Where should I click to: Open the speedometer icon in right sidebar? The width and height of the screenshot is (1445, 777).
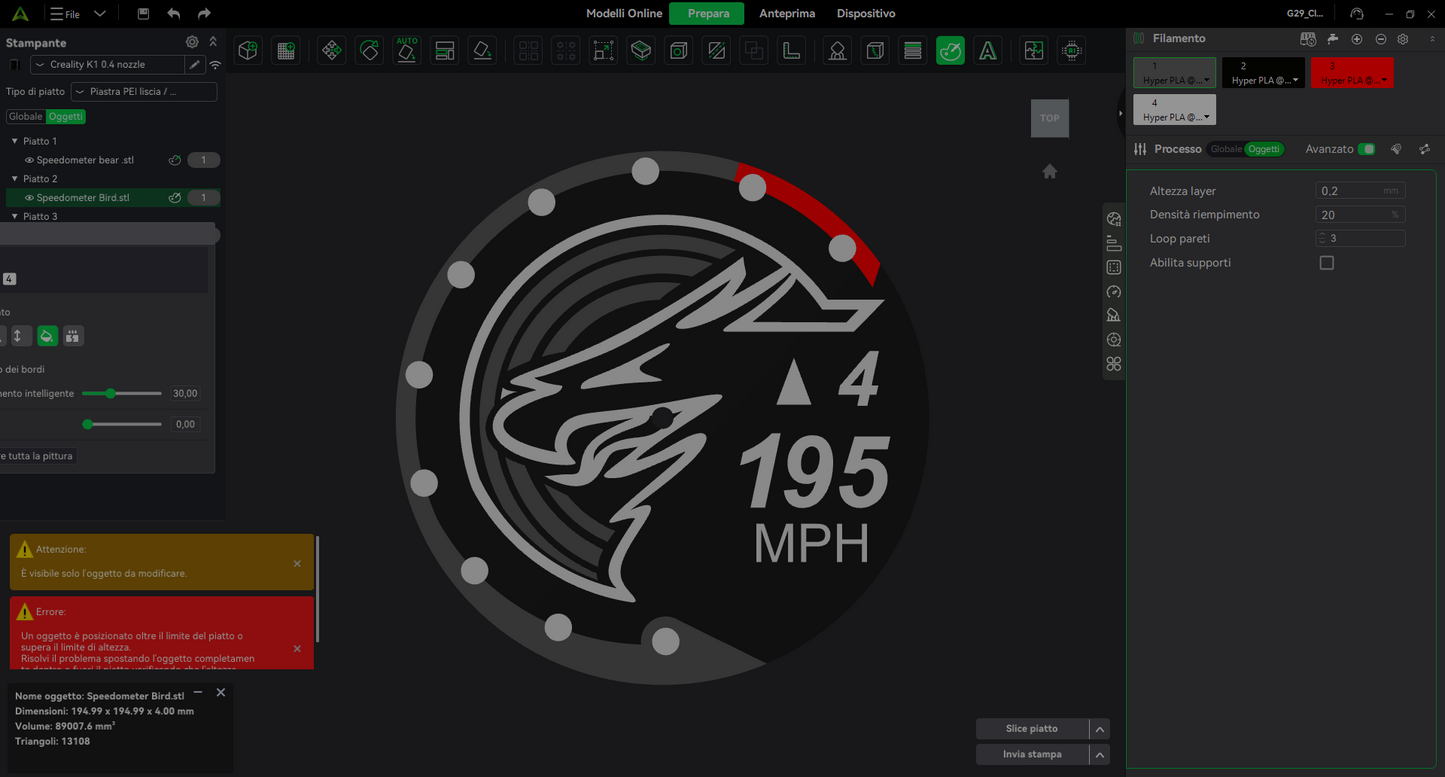point(1114,291)
